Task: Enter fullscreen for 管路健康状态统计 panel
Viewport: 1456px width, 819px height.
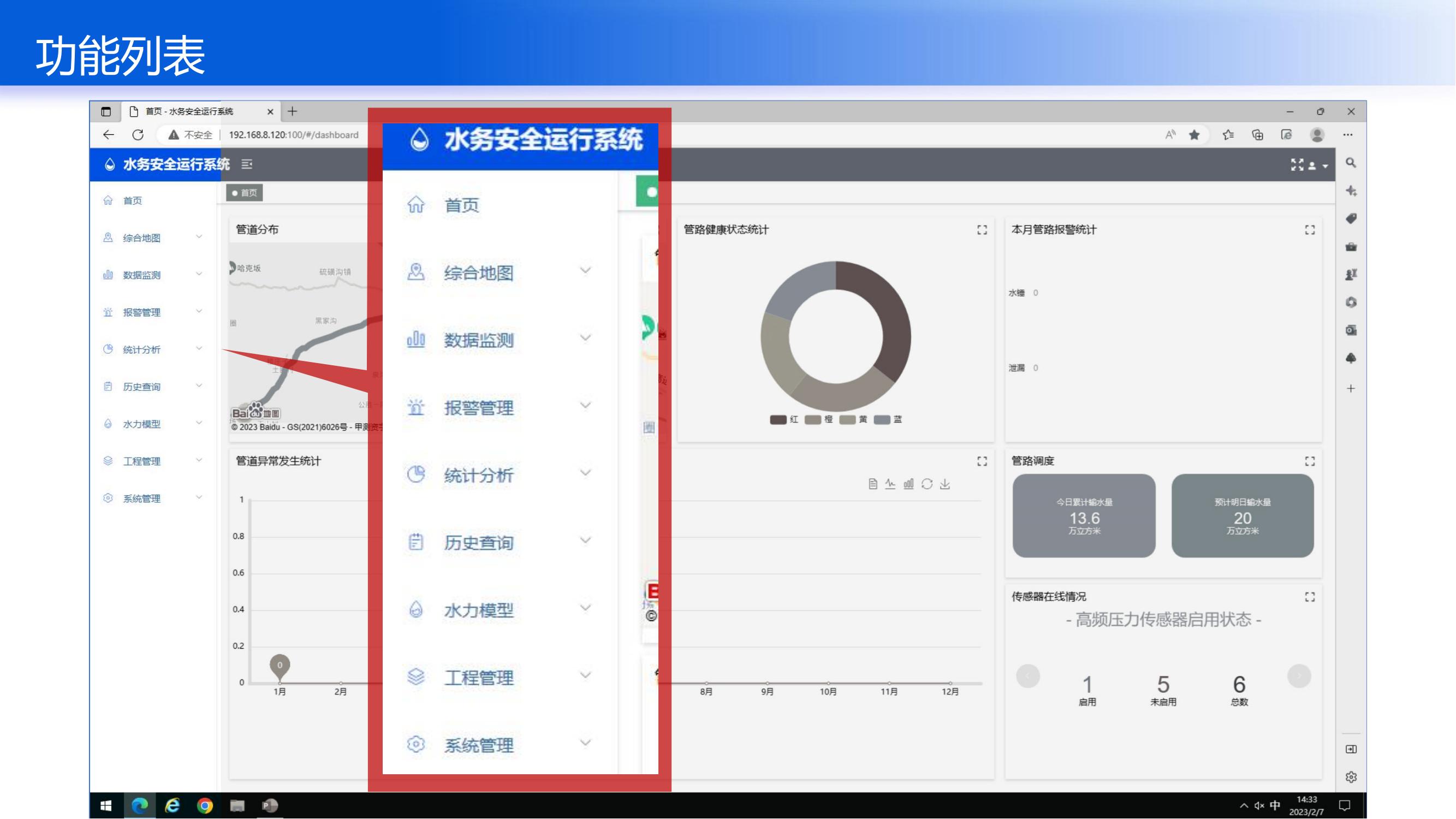Action: click(982, 230)
